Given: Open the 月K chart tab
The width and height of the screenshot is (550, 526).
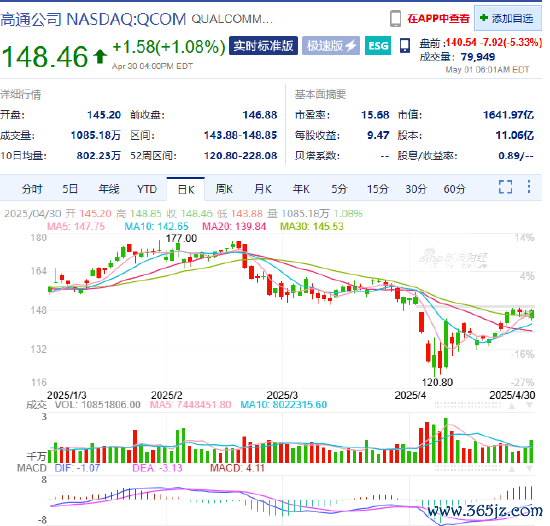Looking at the screenshot, I should [263, 189].
